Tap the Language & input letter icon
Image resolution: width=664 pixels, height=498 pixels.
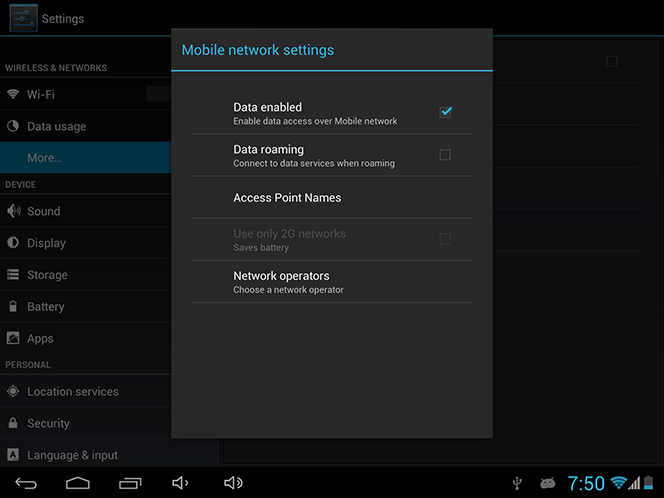(13, 454)
